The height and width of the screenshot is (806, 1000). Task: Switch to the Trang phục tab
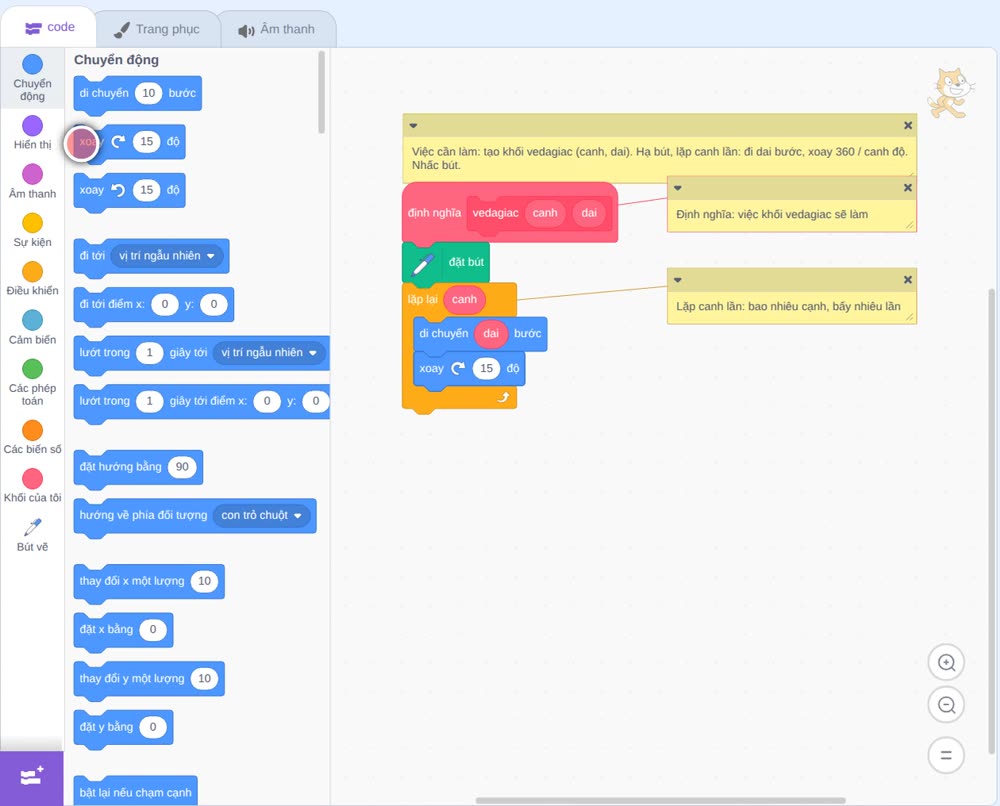157,29
